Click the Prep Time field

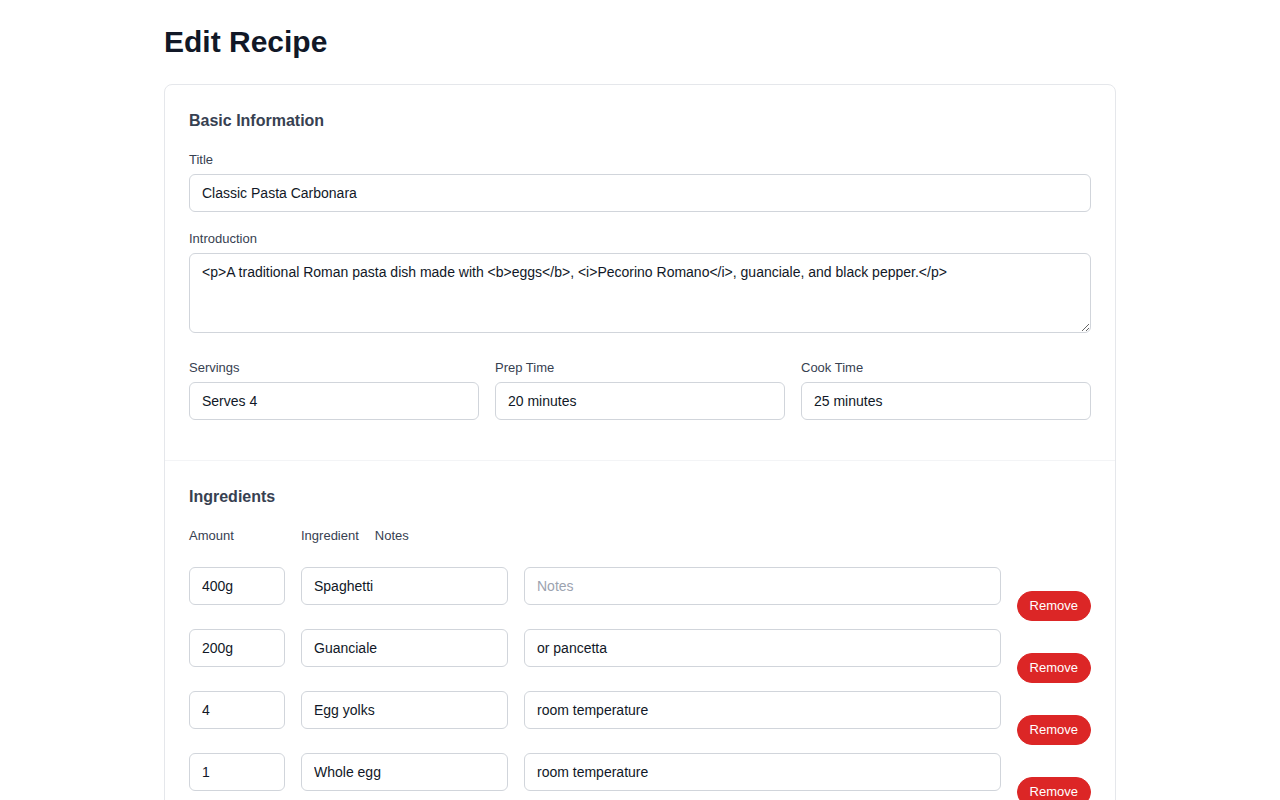click(640, 400)
